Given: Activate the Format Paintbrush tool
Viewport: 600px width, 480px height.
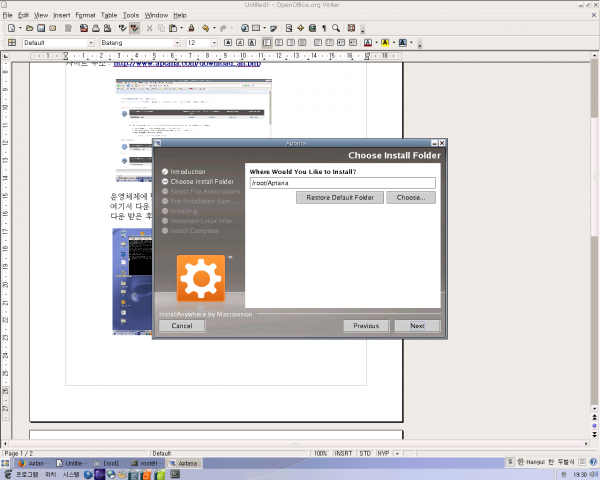Looking at the screenshot, I should (x=191, y=28).
